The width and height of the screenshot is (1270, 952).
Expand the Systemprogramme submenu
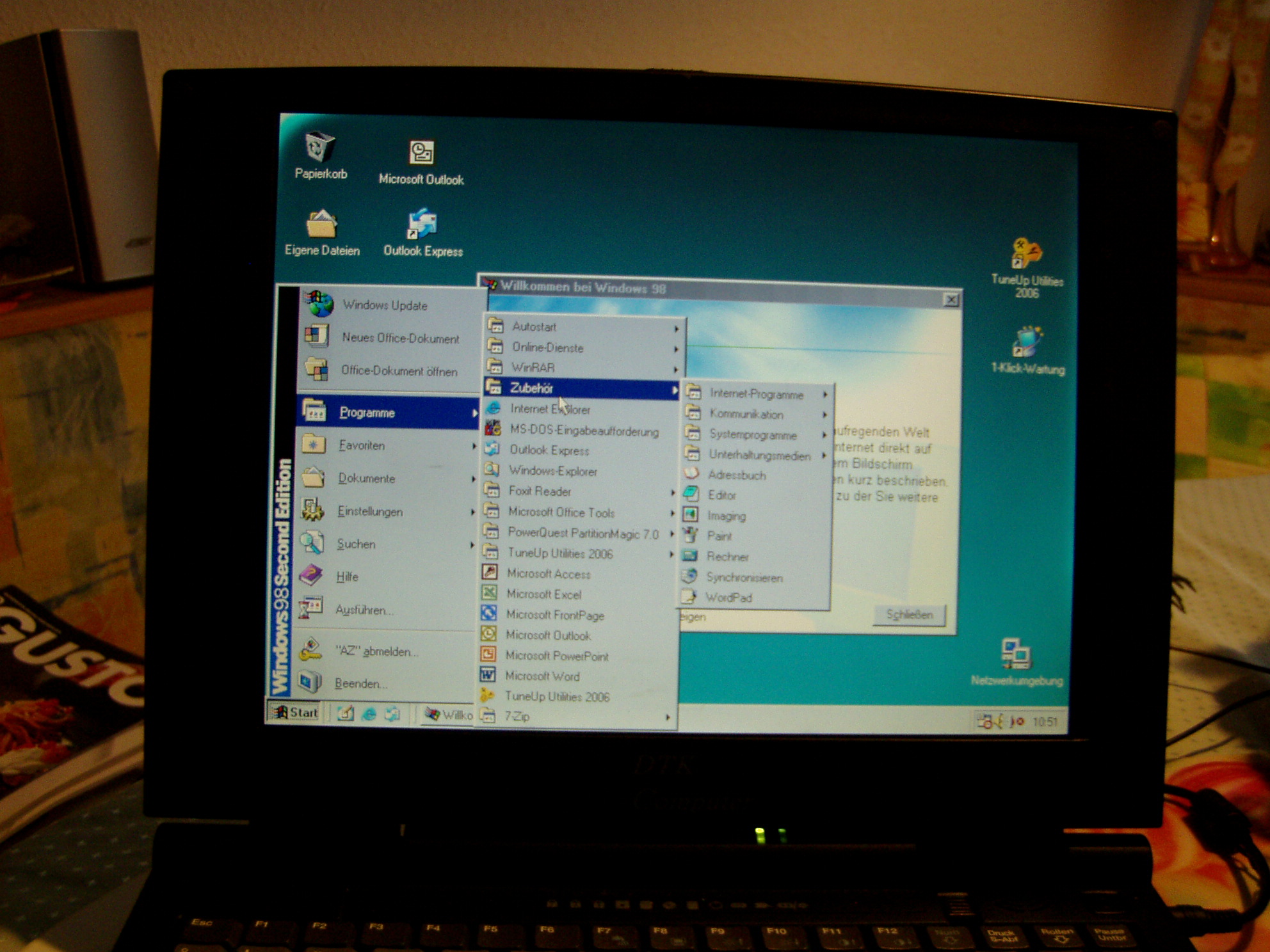click(753, 435)
